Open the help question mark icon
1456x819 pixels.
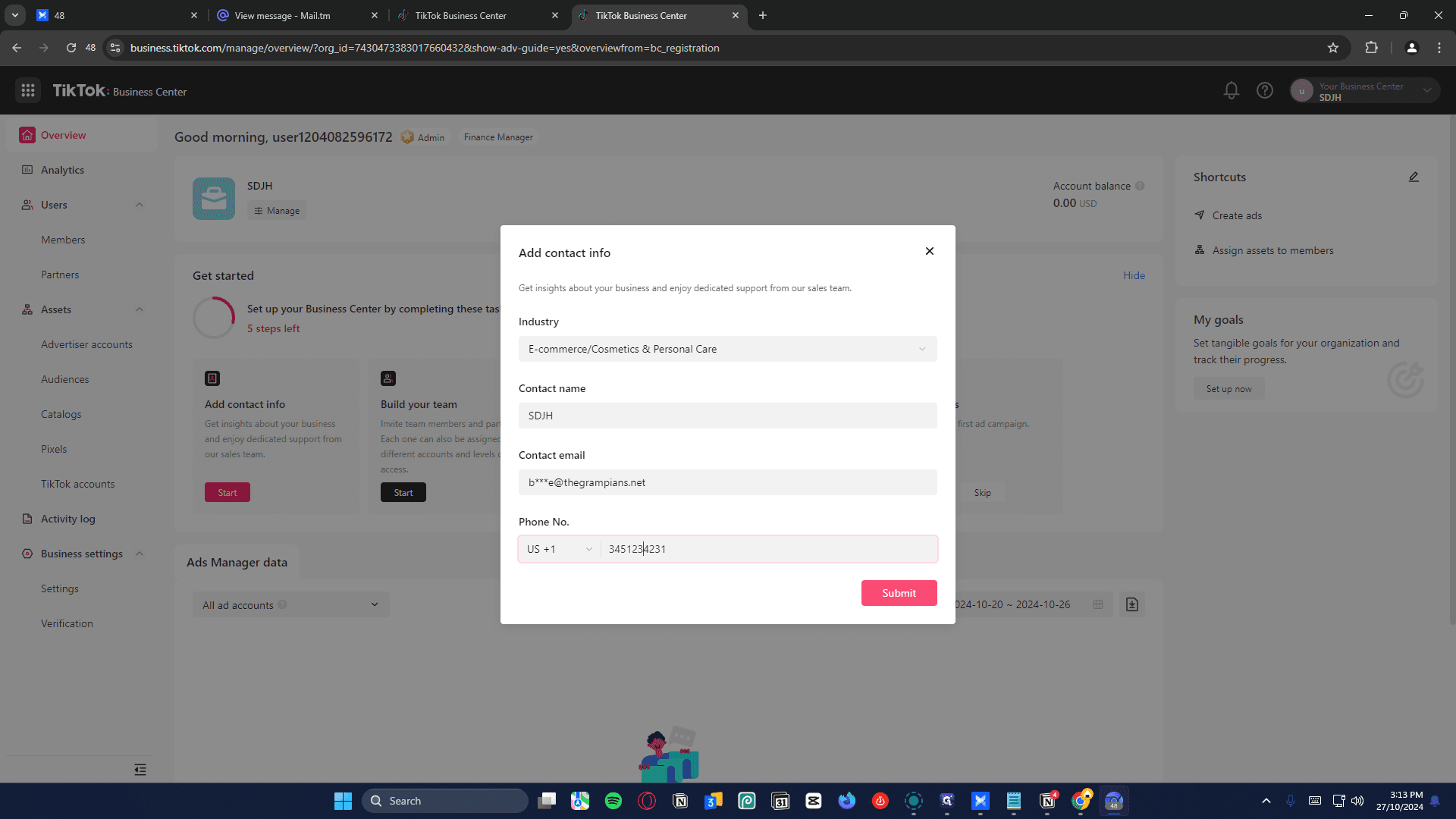click(1265, 91)
